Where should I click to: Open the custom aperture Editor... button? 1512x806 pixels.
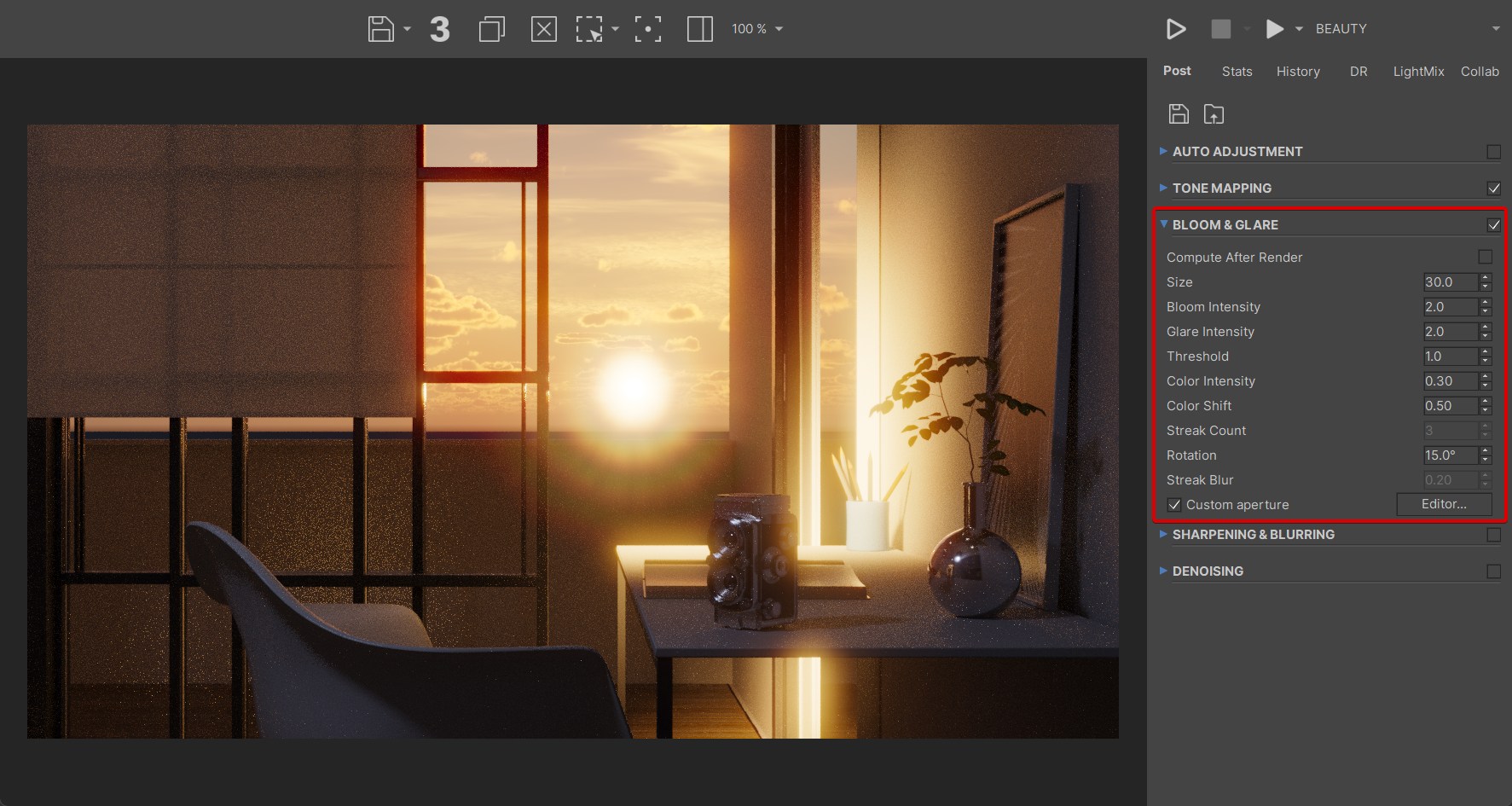pos(1443,504)
